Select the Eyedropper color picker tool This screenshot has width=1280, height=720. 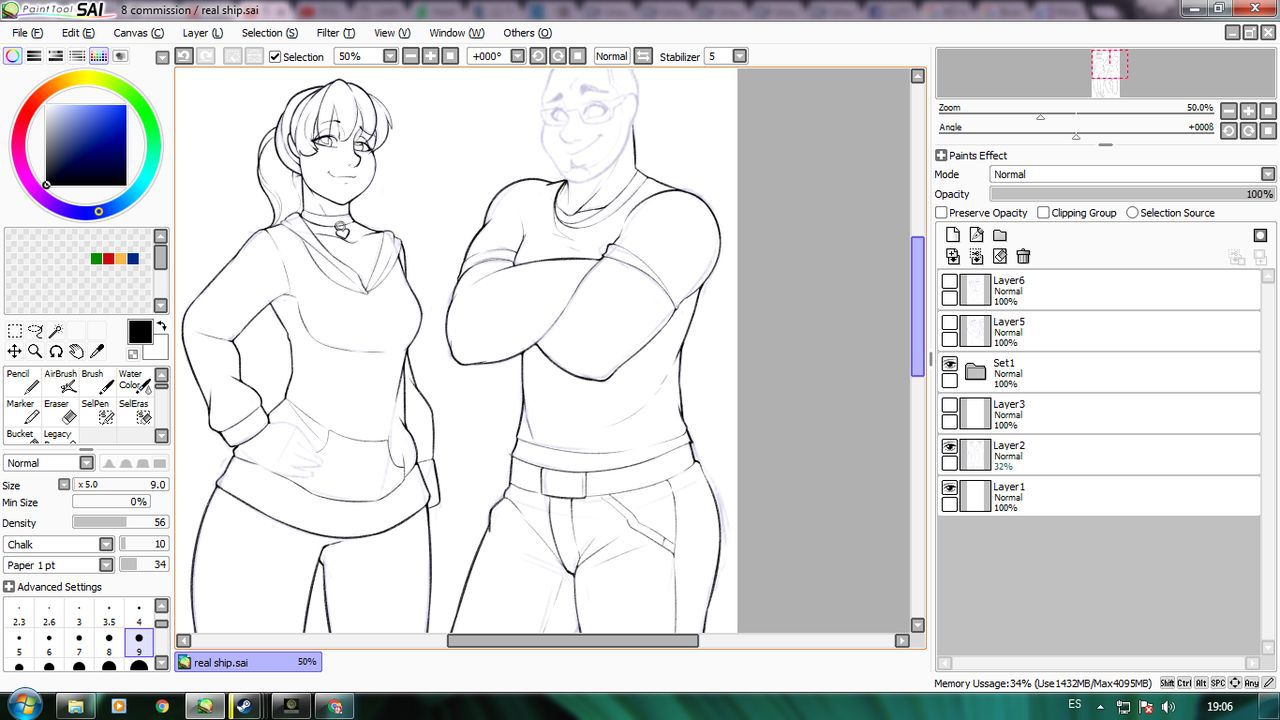click(97, 351)
